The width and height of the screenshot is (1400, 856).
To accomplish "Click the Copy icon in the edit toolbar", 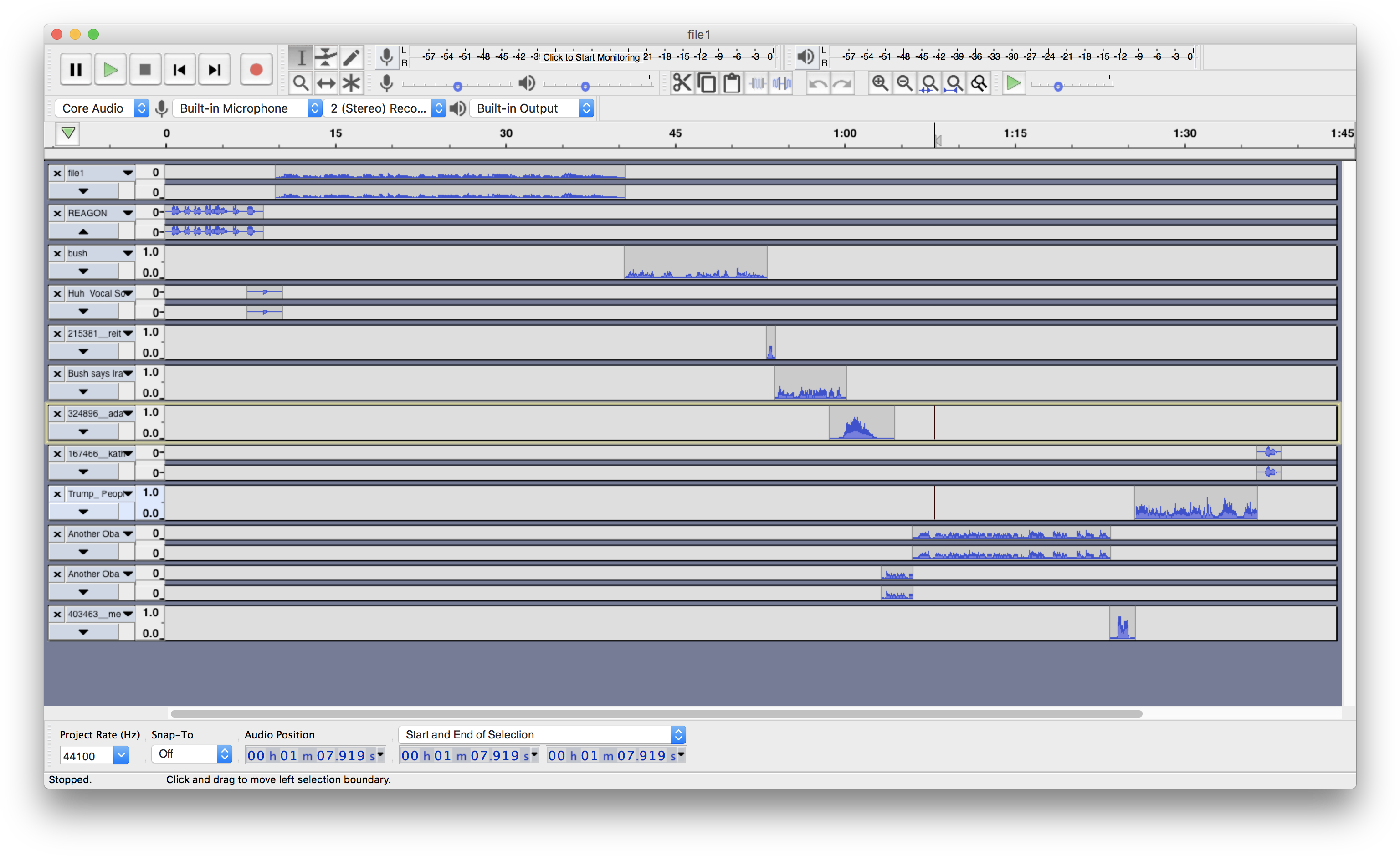I will tap(706, 82).
